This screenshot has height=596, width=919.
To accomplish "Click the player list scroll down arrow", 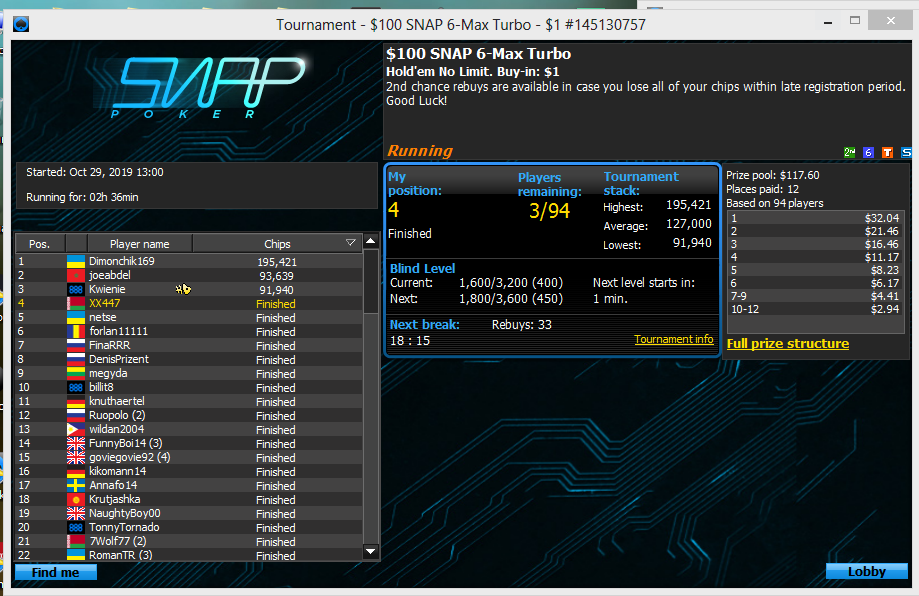I will coord(370,551).
